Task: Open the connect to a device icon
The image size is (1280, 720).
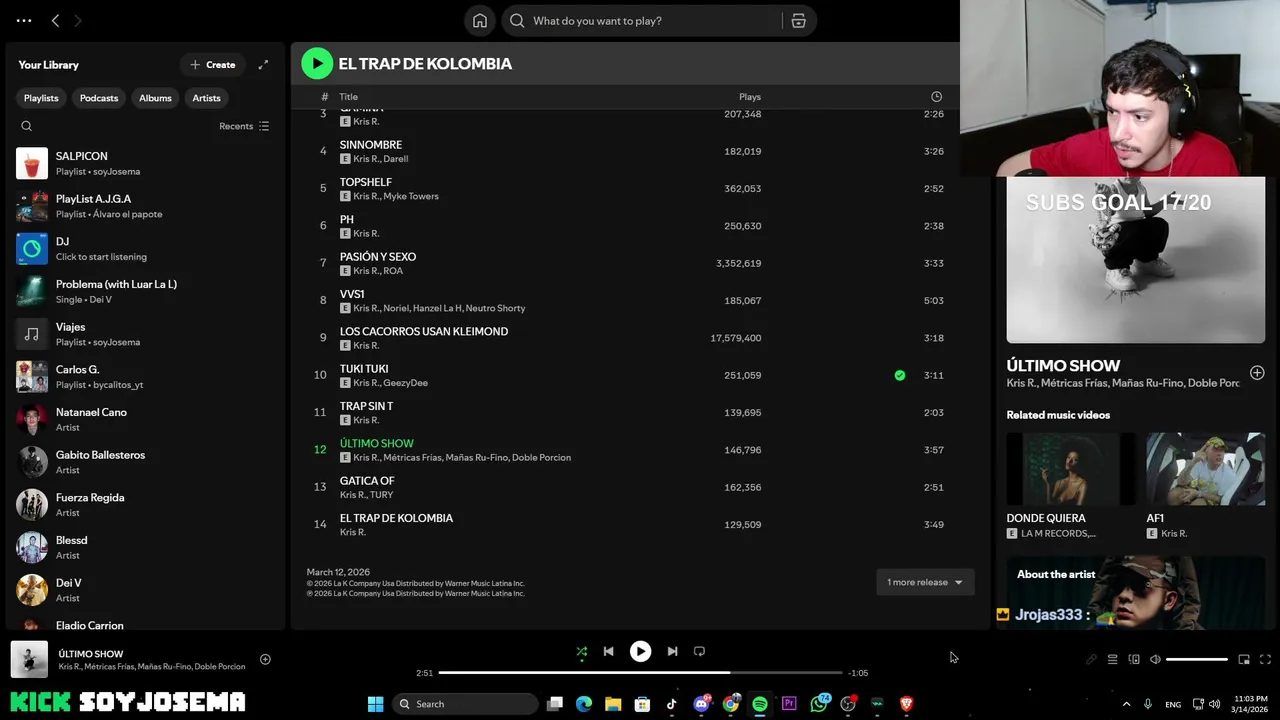Action: (1134, 660)
